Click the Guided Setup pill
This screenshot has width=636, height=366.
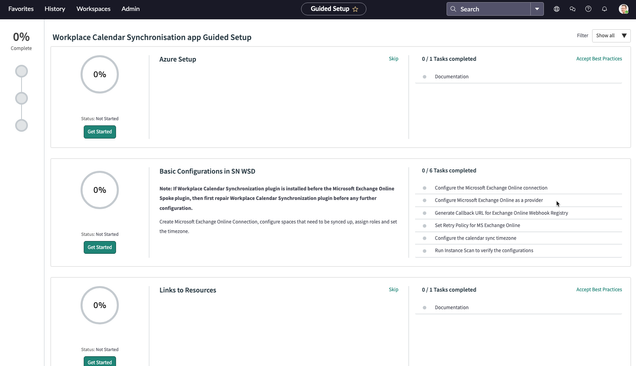click(x=333, y=9)
